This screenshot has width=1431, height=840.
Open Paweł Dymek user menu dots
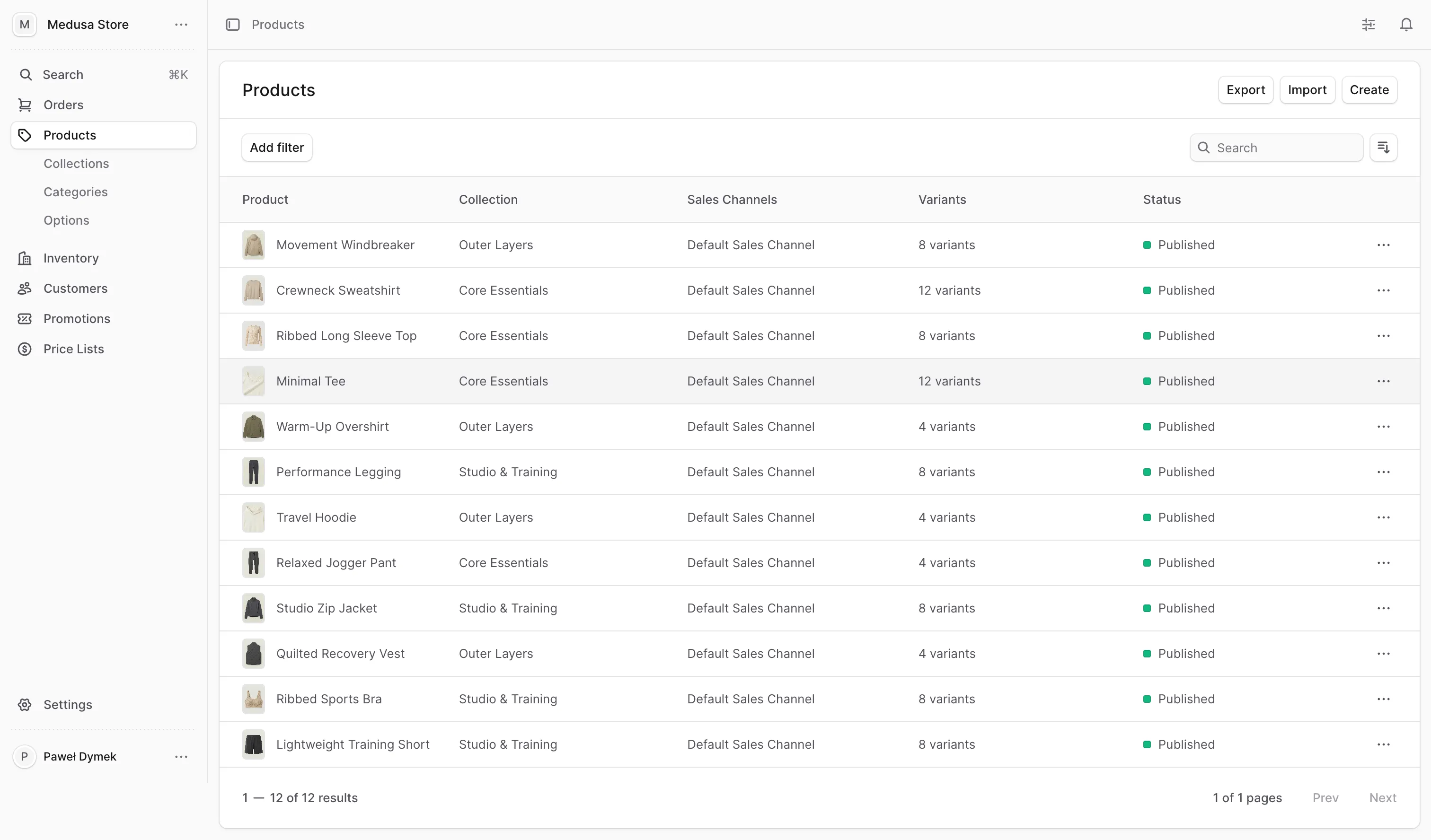click(181, 757)
